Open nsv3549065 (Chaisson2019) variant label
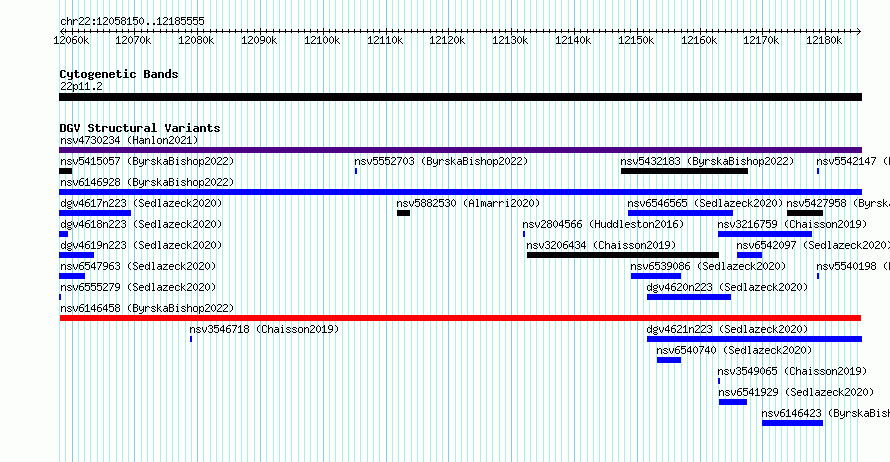 tap(792, 371)
